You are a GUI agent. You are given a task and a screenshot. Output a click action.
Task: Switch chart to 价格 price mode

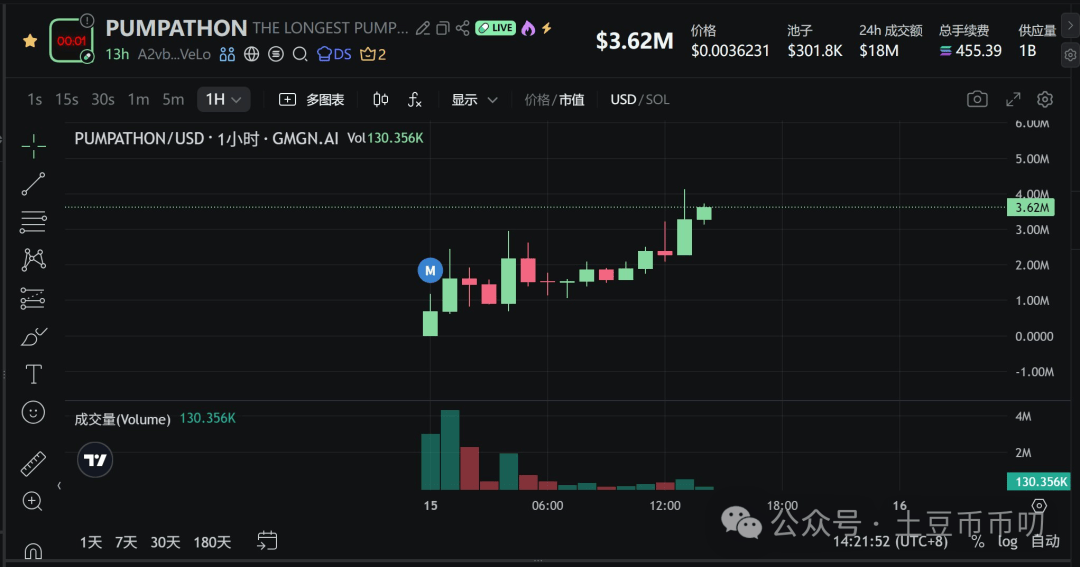coord(537,100)
